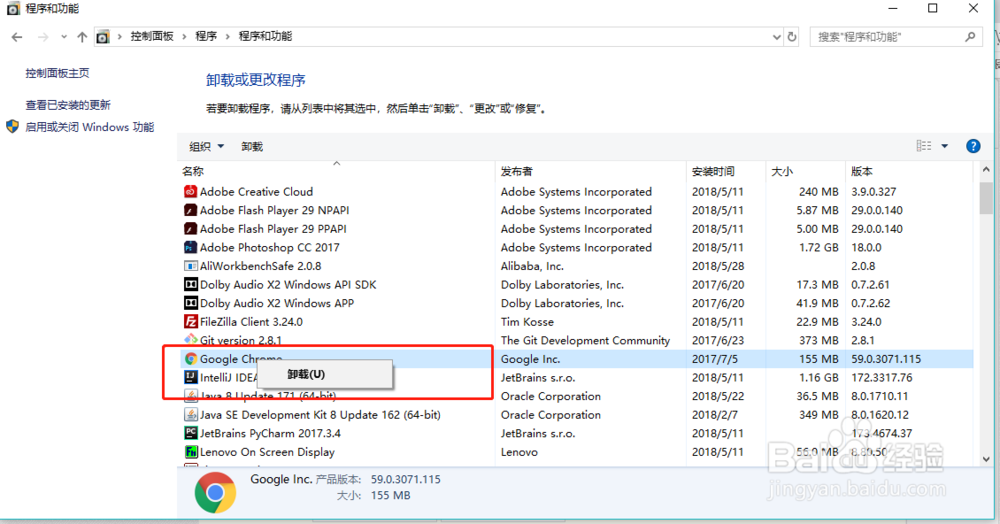Expand breadcrumb arrow after 程序

coord(228,37)
